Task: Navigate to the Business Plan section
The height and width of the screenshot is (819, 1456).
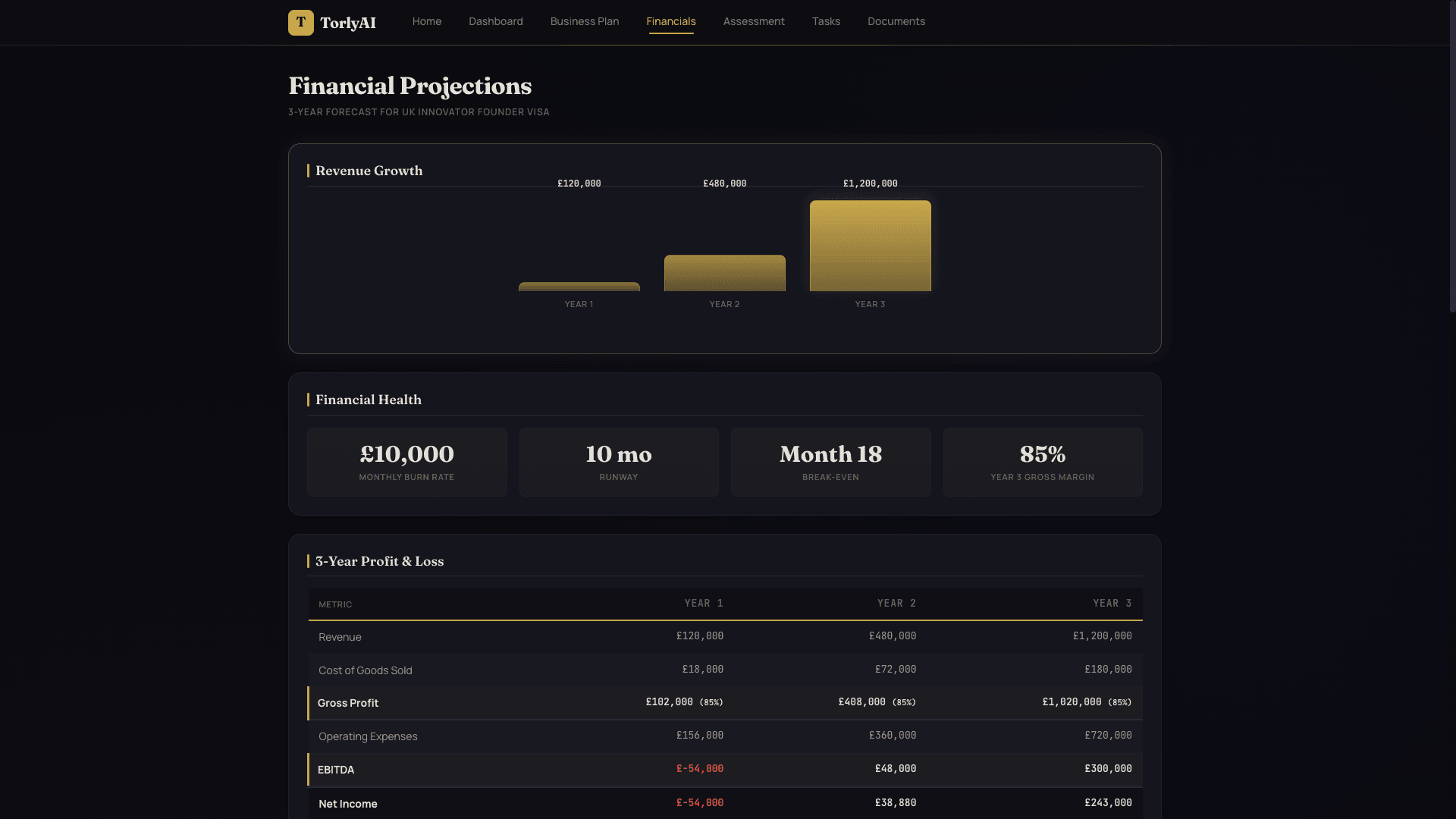Action: [x=584, y=21]
